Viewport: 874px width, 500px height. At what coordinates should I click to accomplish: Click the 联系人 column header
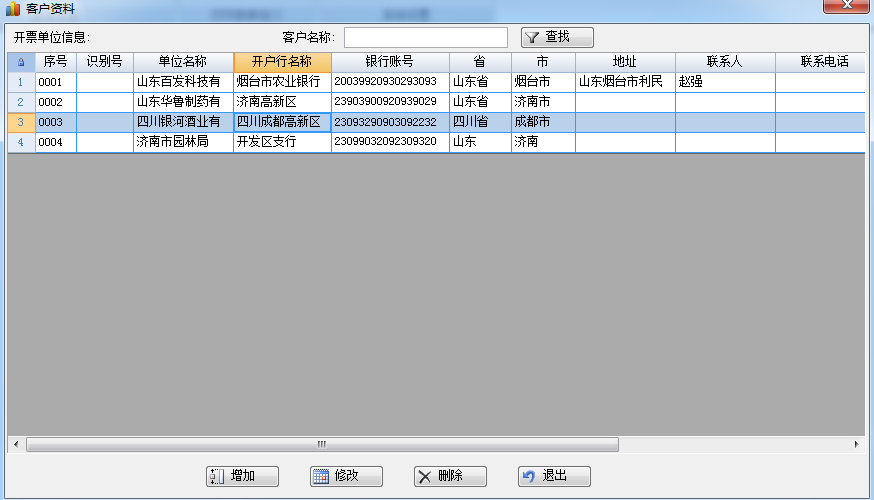coord(725,62)
